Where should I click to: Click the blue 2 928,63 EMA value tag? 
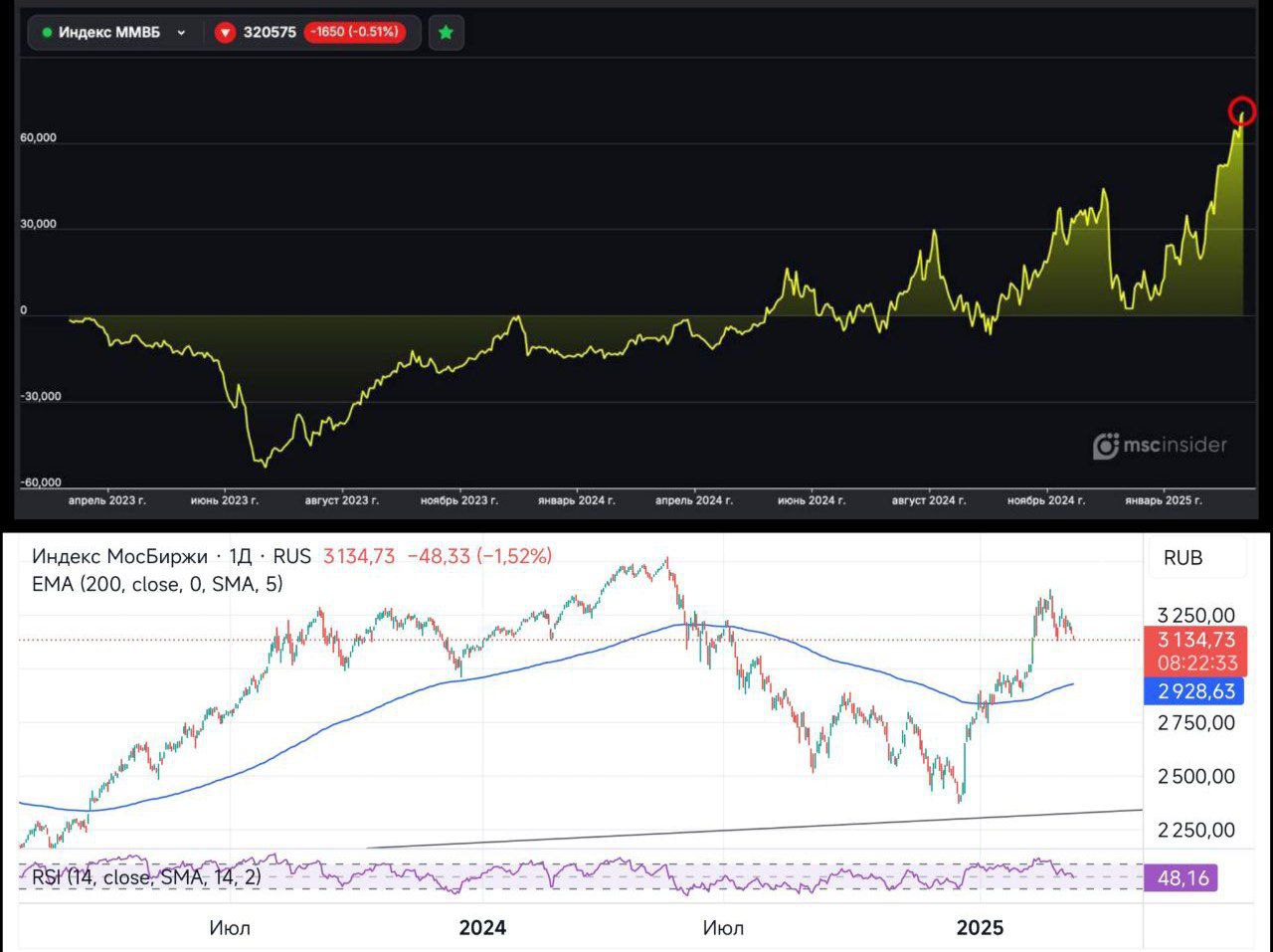1195,691
